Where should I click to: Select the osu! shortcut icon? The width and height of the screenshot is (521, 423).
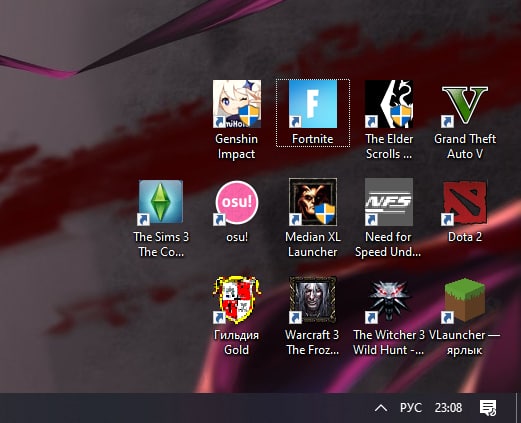point(237,202)
